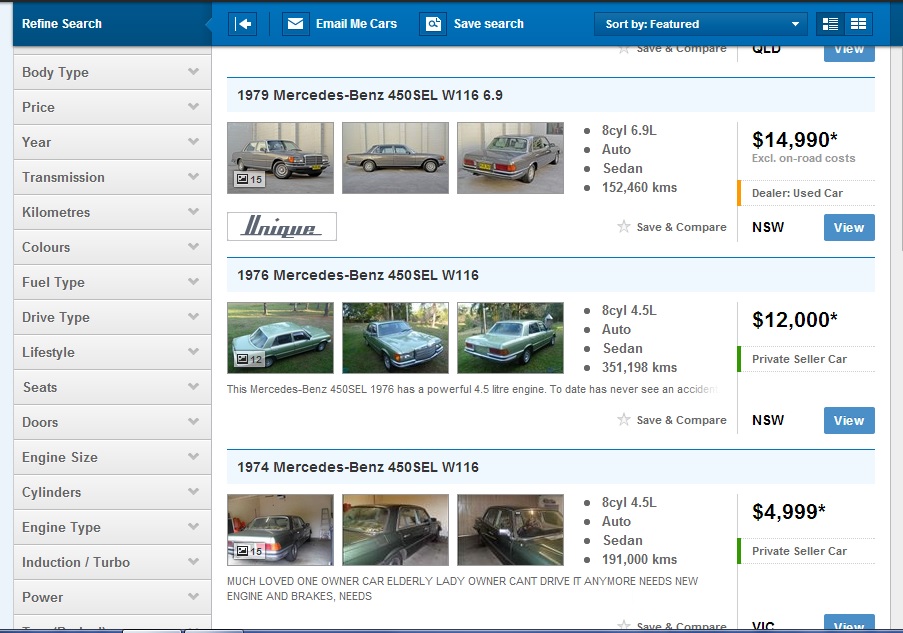Open Sort by: Featured dropdown
This screenshot has width=903, height=633.
[x=700, y=24]
